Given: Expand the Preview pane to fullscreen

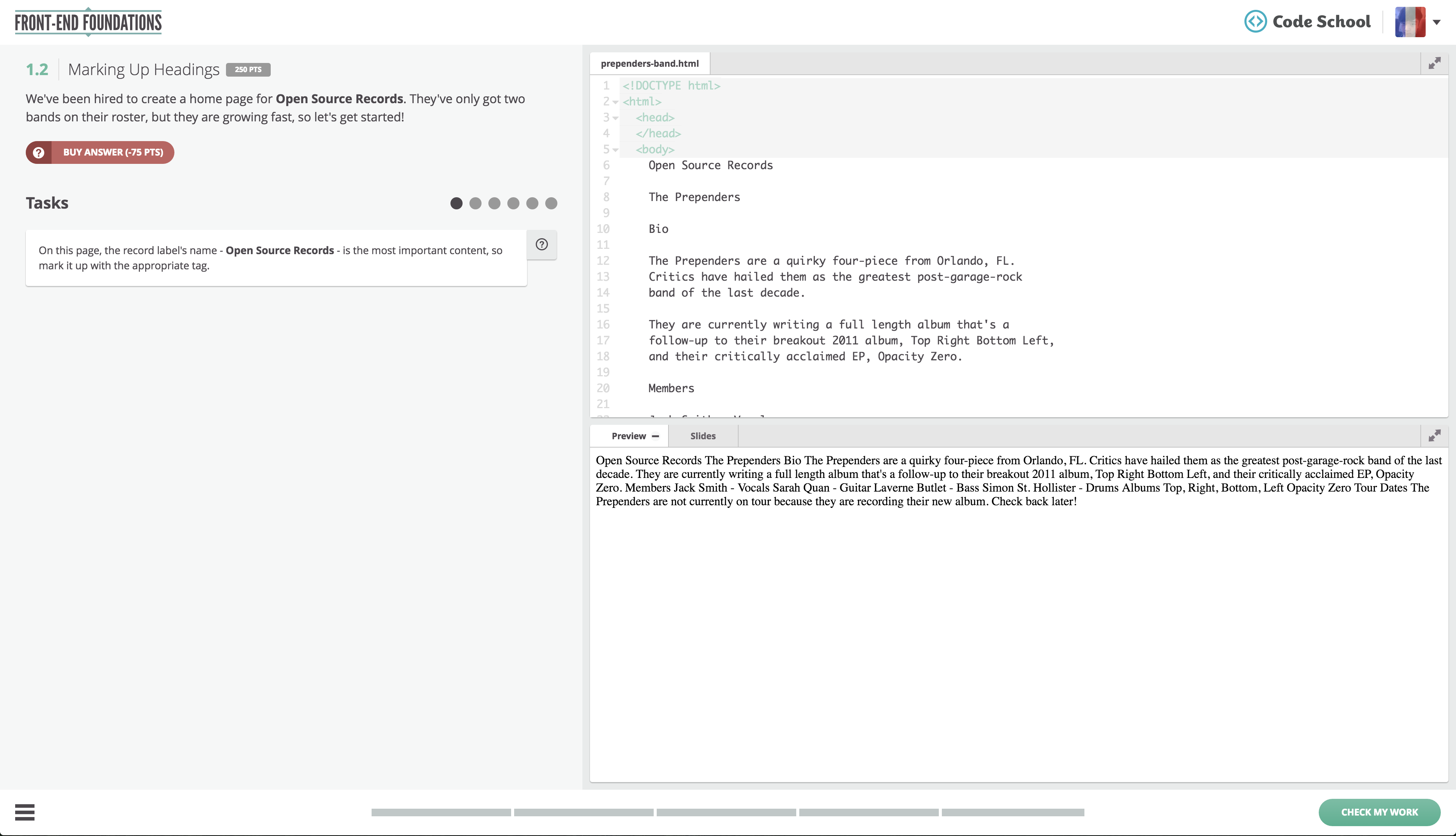Looking at the screenshot, I should tap(1434, 436).
